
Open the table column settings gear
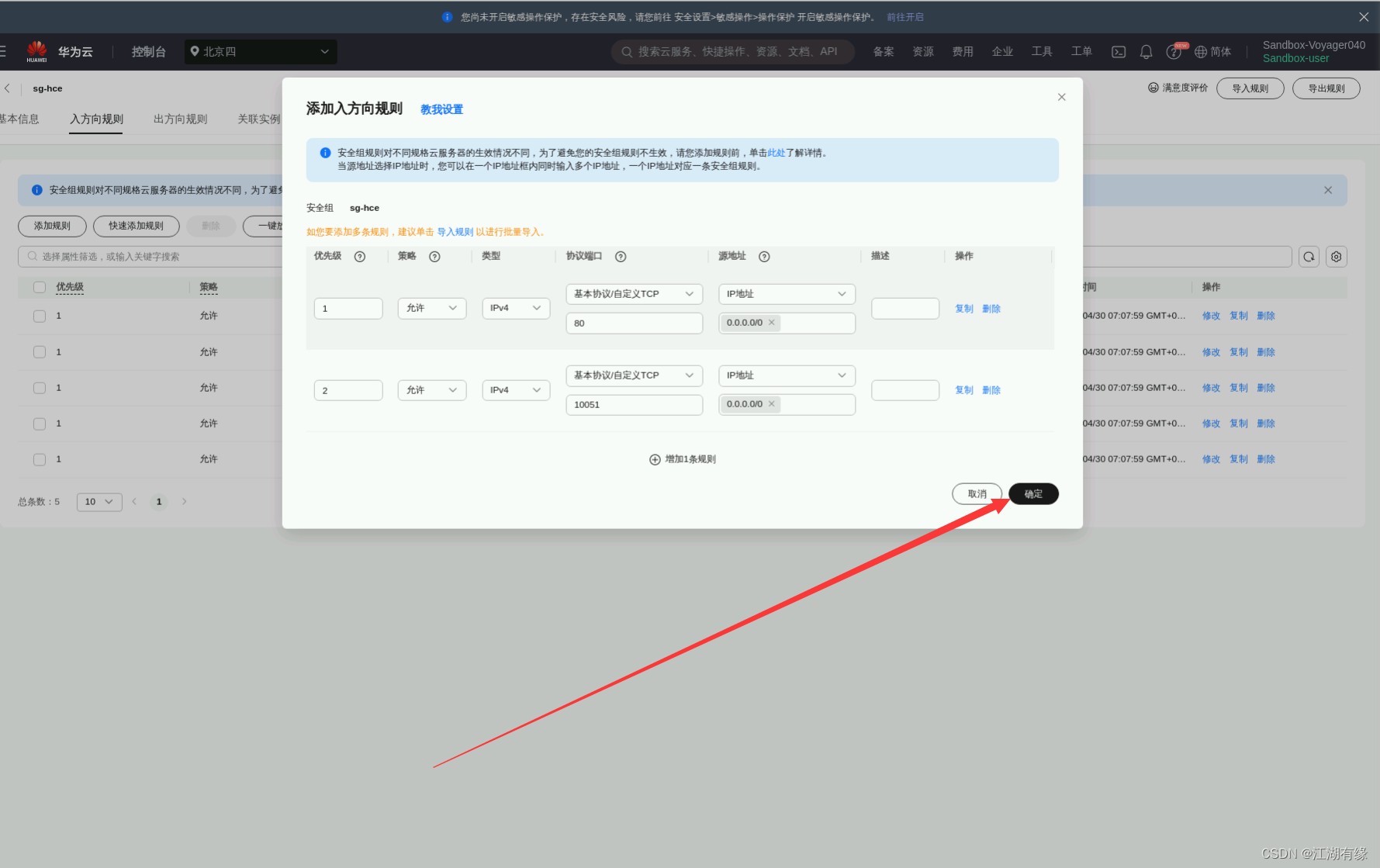tap(1337, 257)
